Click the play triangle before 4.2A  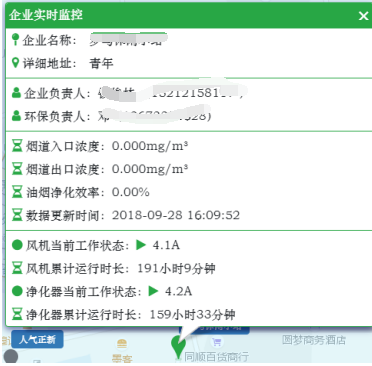(x=153, y=291)
